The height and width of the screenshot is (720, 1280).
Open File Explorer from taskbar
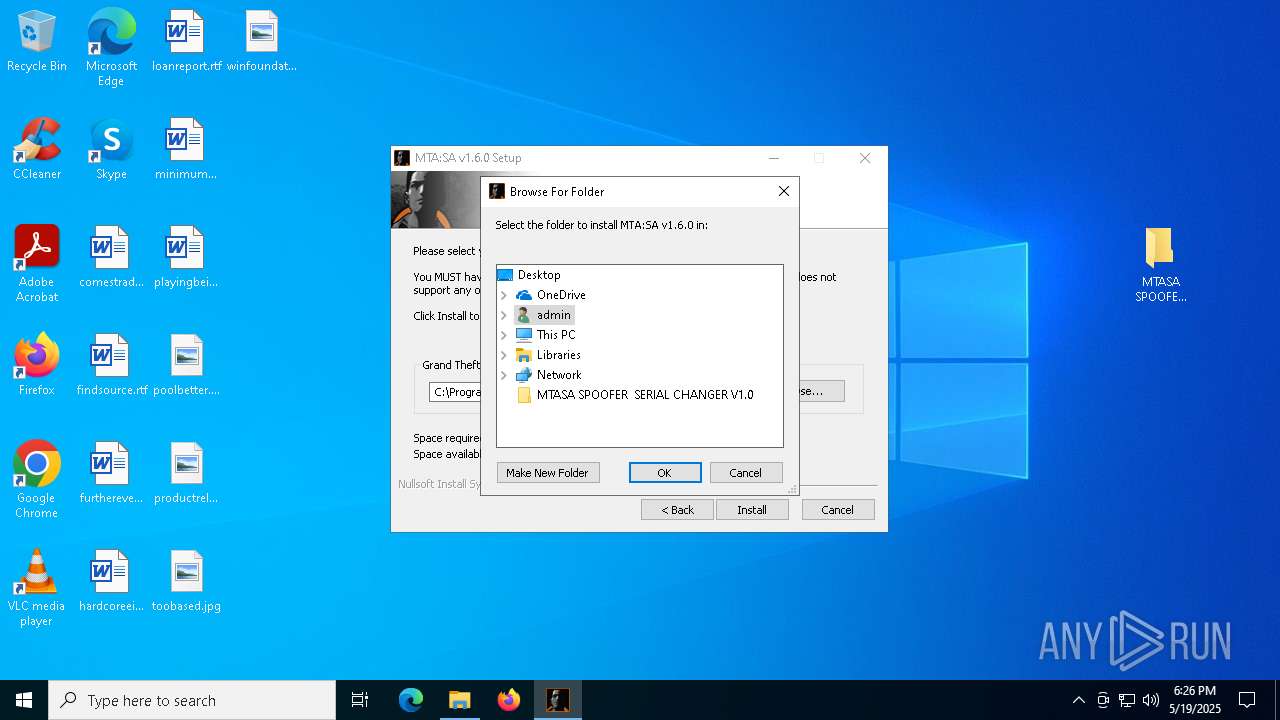[x=459, y=700]
